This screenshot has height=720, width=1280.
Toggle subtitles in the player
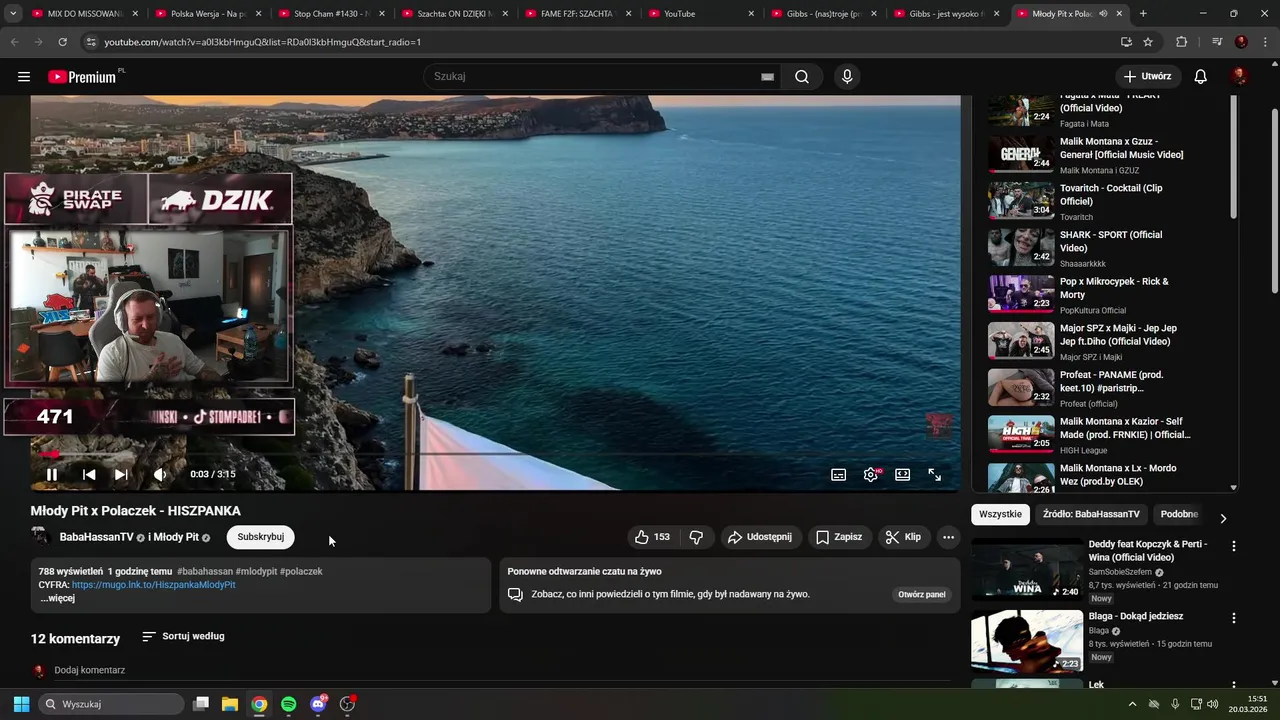839,475
